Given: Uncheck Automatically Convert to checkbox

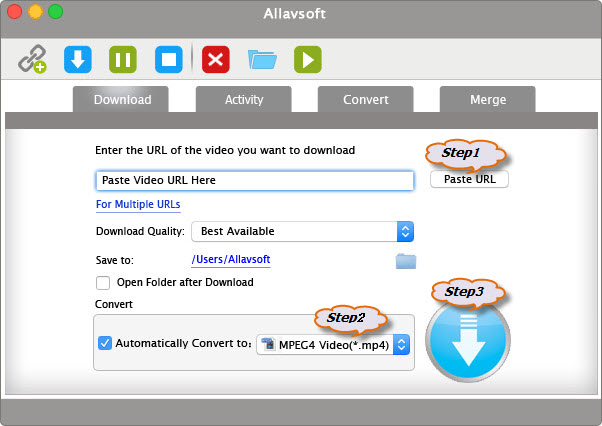Looking at the screenshot, I should tap(105, 343).
